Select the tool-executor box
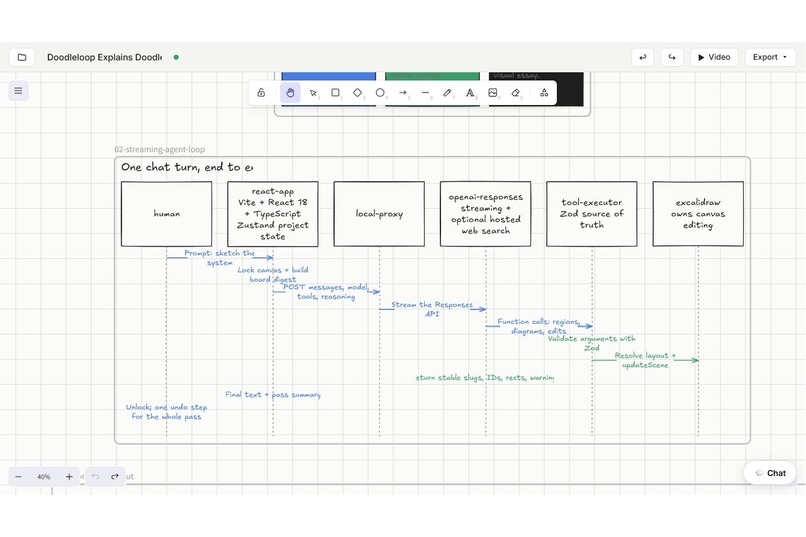Screen dimensions: 806x537 pyautogui.click(x=592, y=213)
